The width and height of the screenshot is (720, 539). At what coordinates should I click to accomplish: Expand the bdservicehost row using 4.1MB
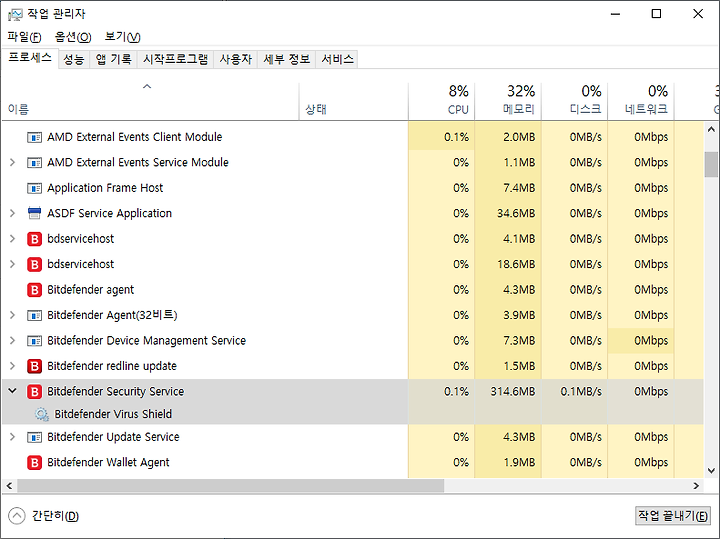12,239
